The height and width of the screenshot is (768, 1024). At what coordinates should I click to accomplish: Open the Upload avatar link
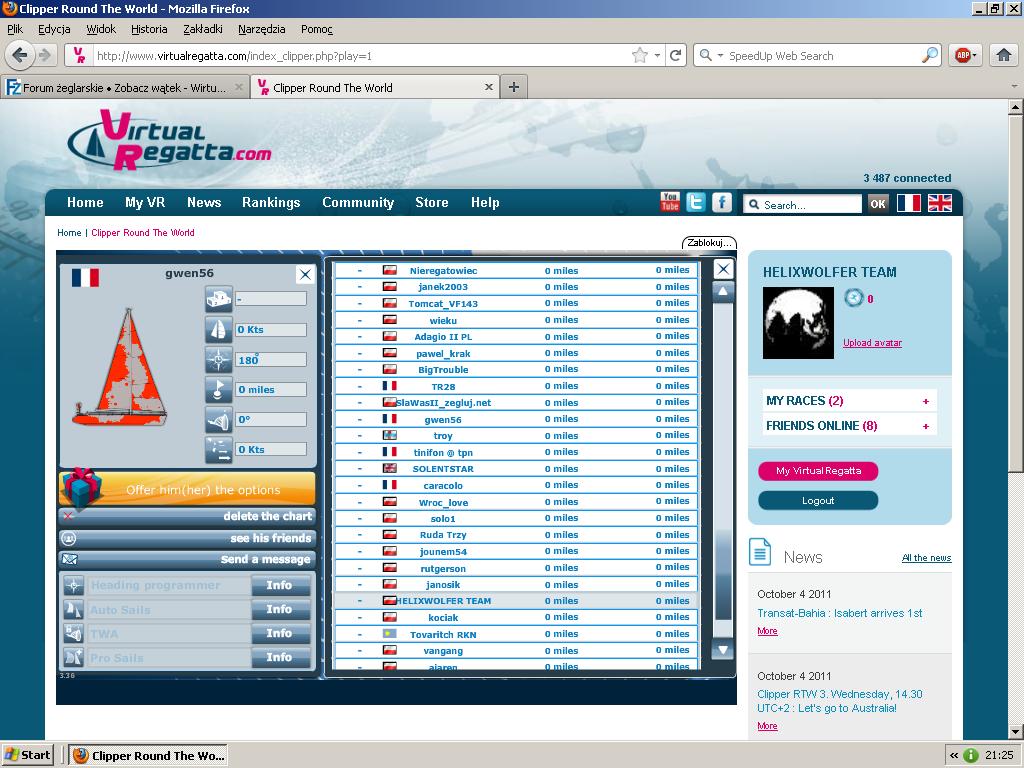tap(872, 343)
